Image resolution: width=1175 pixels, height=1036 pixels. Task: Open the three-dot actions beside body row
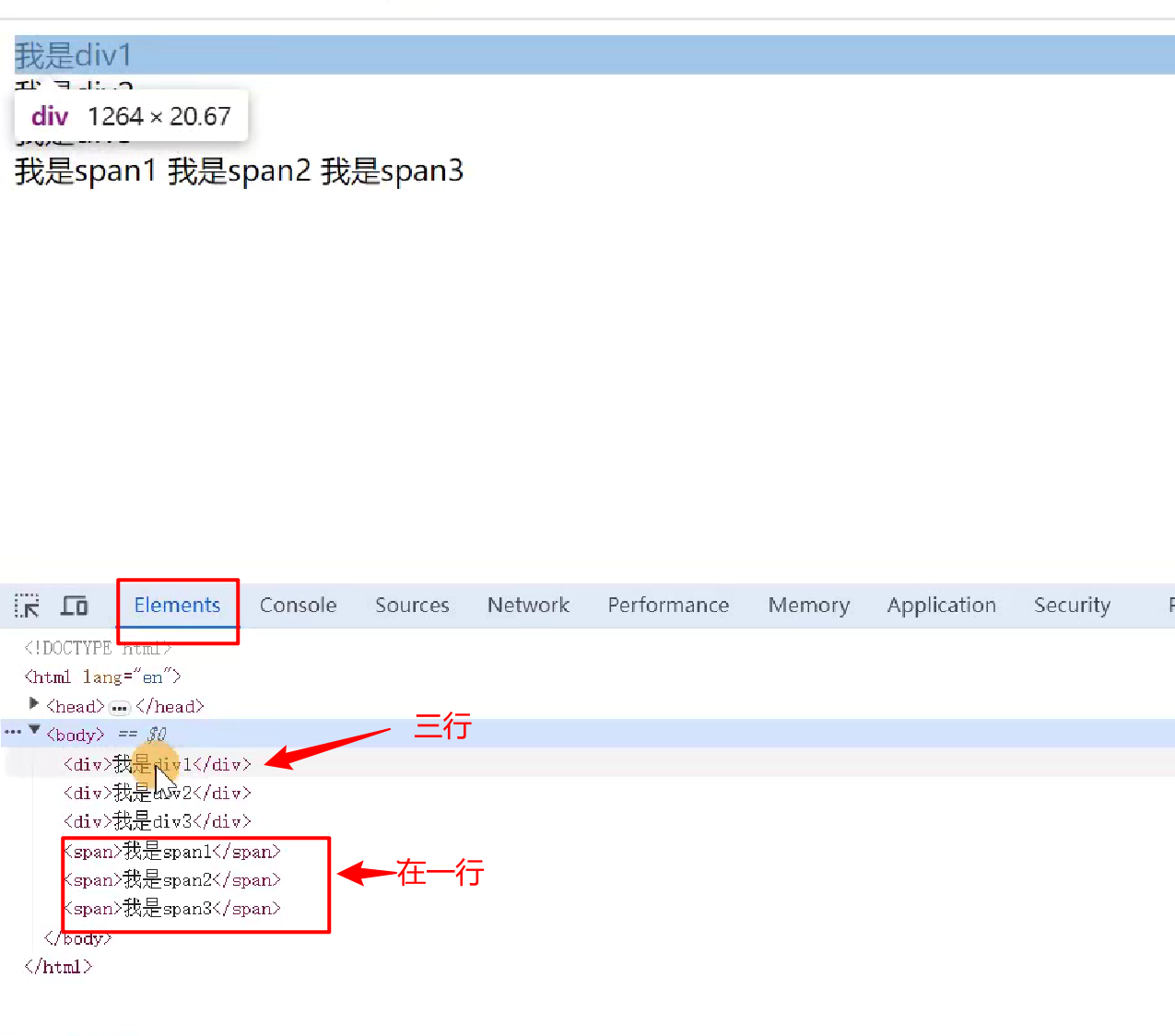13,732
